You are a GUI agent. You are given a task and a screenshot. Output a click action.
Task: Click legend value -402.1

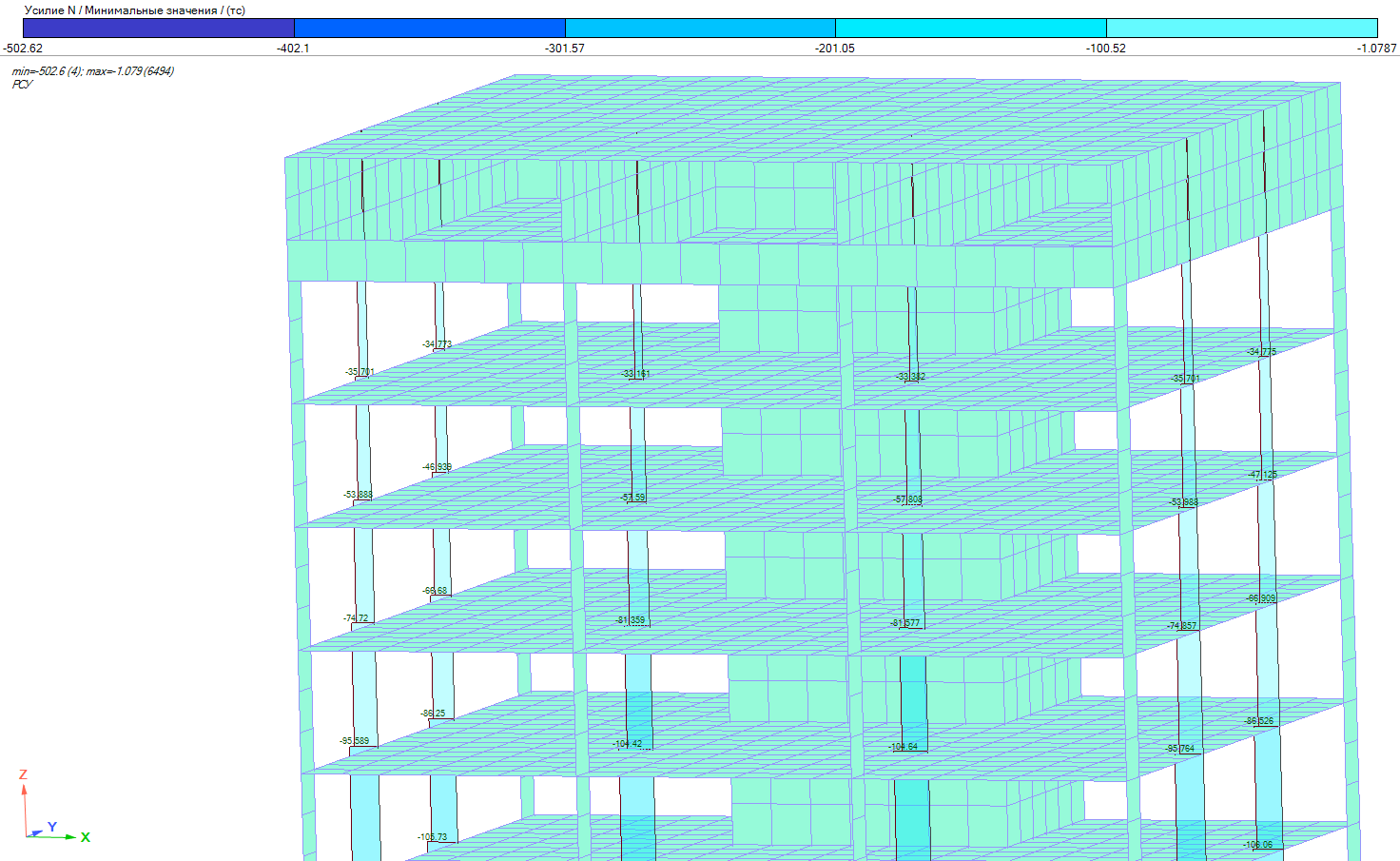click(x=293, y=48)
